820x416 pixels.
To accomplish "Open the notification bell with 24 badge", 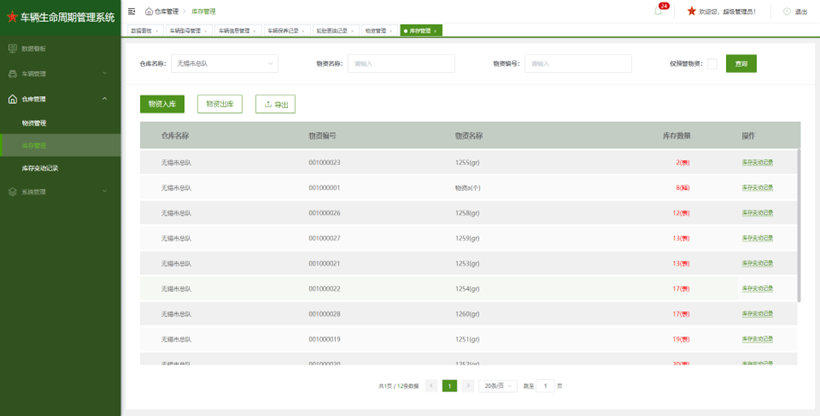I will click(x=658, y=11).
